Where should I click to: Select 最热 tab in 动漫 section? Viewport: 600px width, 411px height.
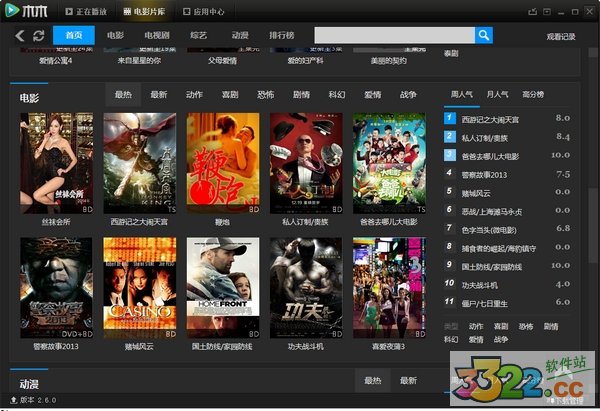(372, 380)
